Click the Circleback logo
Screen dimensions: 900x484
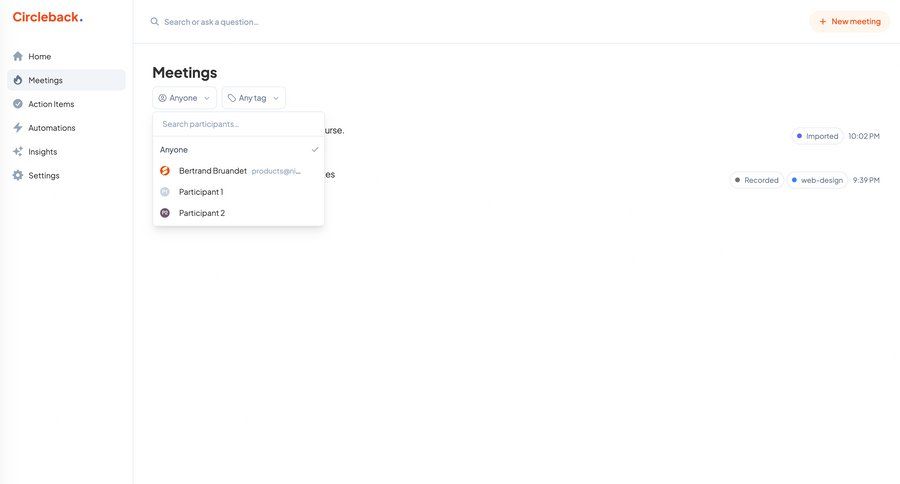pos(47,17)
